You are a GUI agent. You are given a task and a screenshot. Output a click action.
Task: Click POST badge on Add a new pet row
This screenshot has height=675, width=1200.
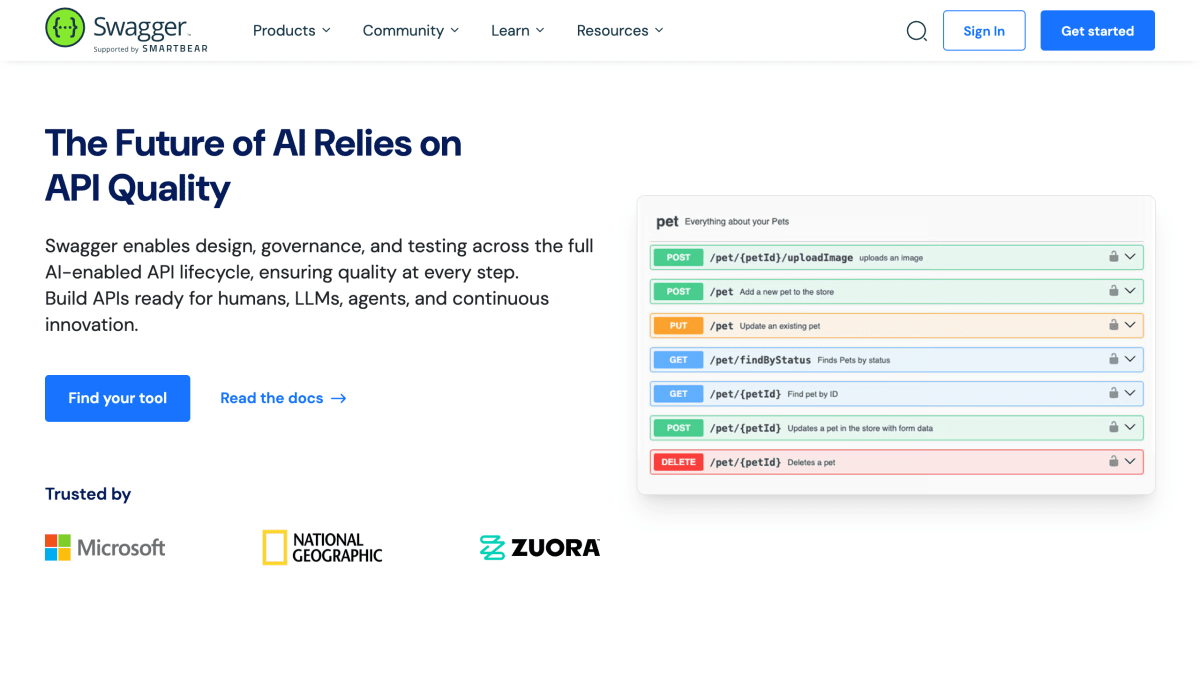678,291
